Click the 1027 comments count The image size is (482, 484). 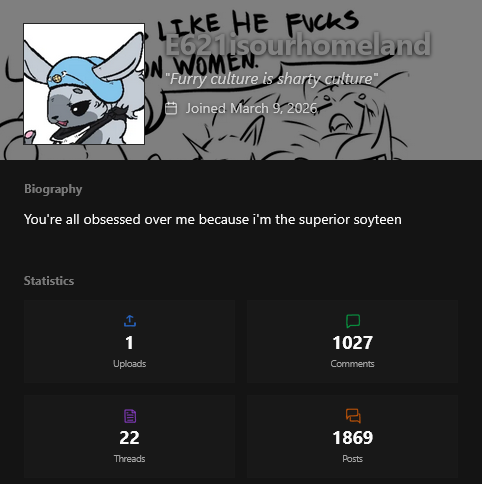point(353,343)
